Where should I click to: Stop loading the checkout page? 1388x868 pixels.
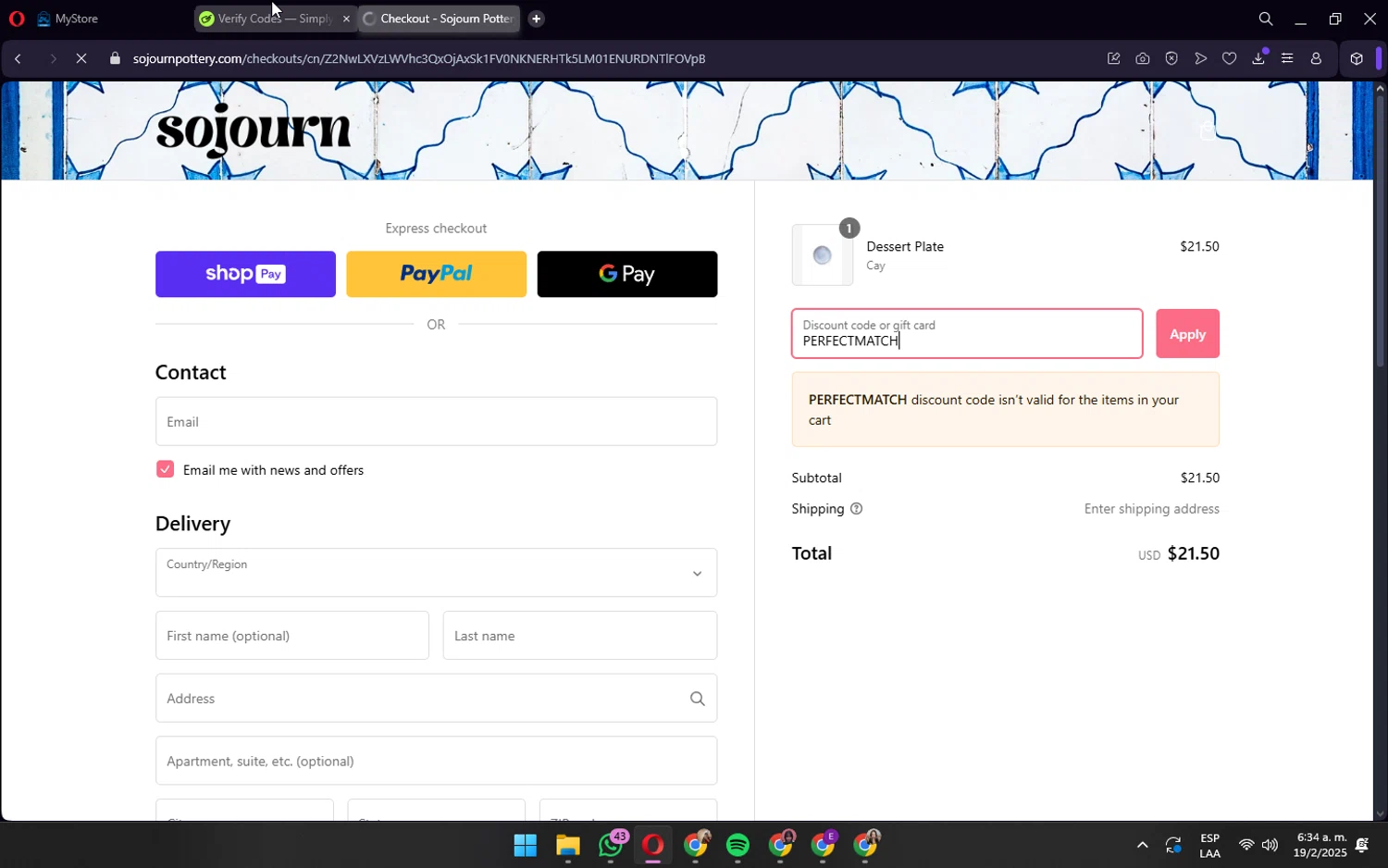(81, 58)
